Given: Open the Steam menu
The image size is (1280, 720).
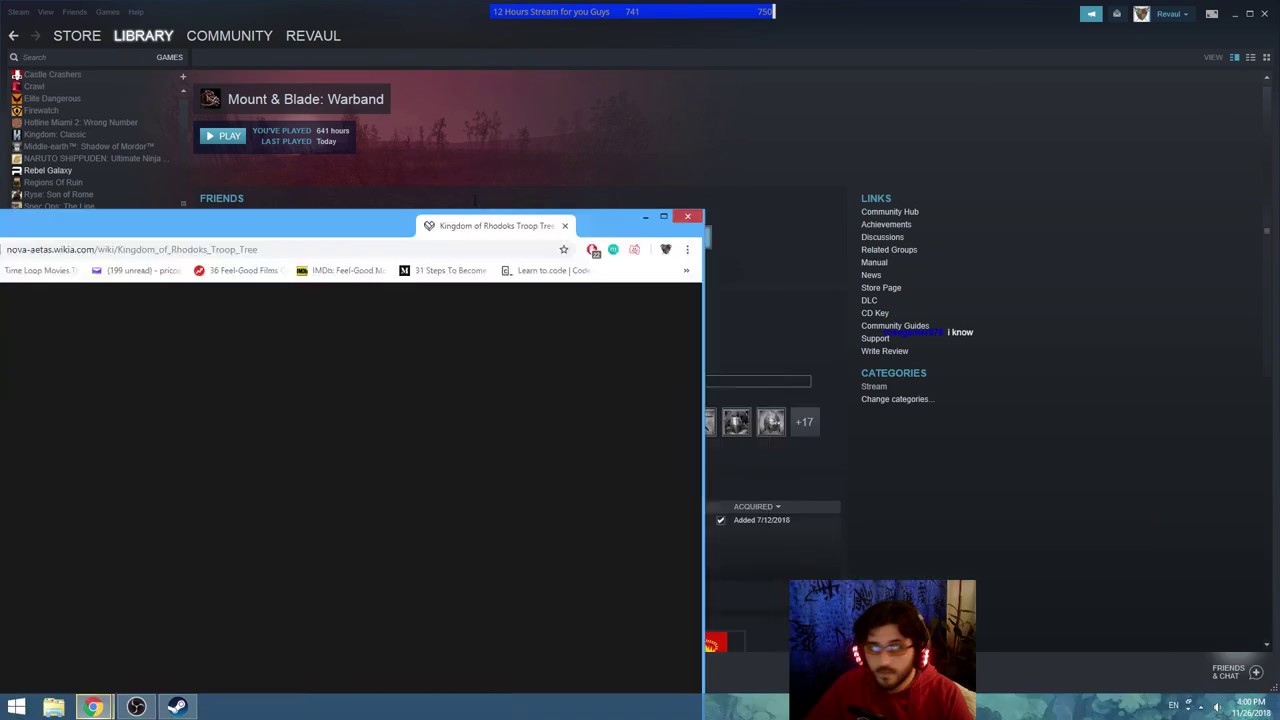Looking at the screenshot, I should (x=19, y=12).
